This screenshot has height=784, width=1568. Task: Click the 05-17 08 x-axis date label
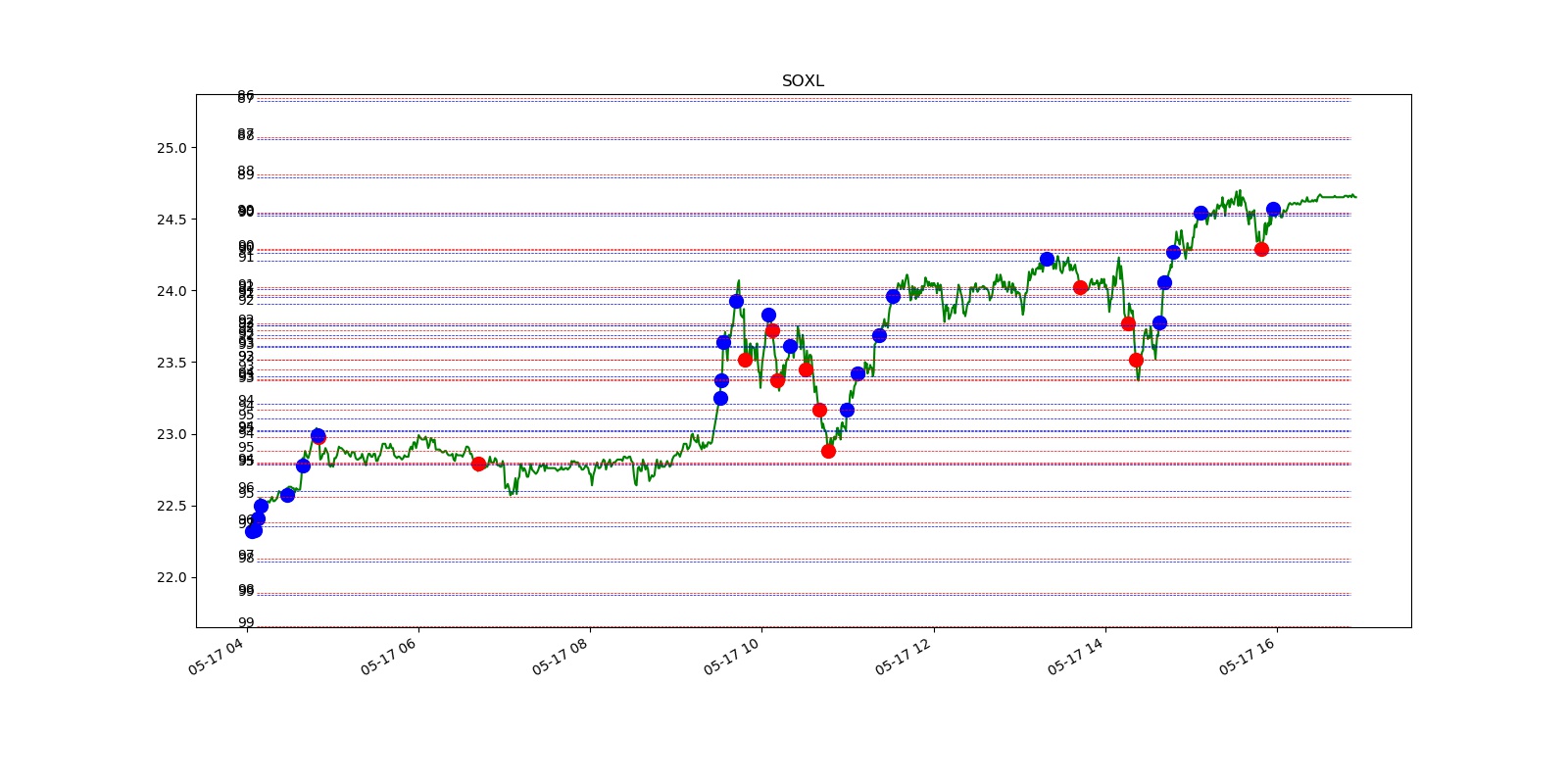[560, 656]
